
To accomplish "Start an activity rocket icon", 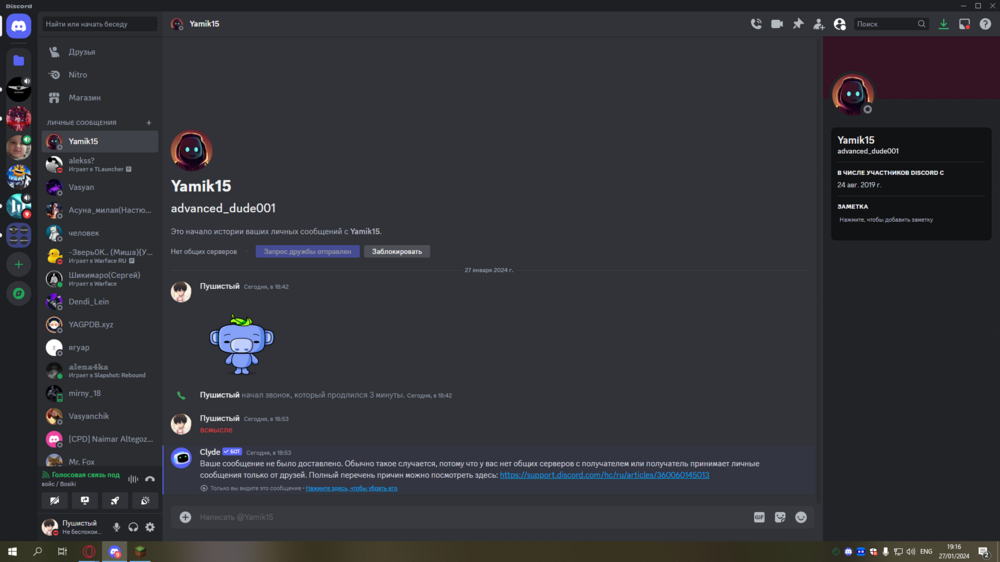I will [x=115, y=501].
